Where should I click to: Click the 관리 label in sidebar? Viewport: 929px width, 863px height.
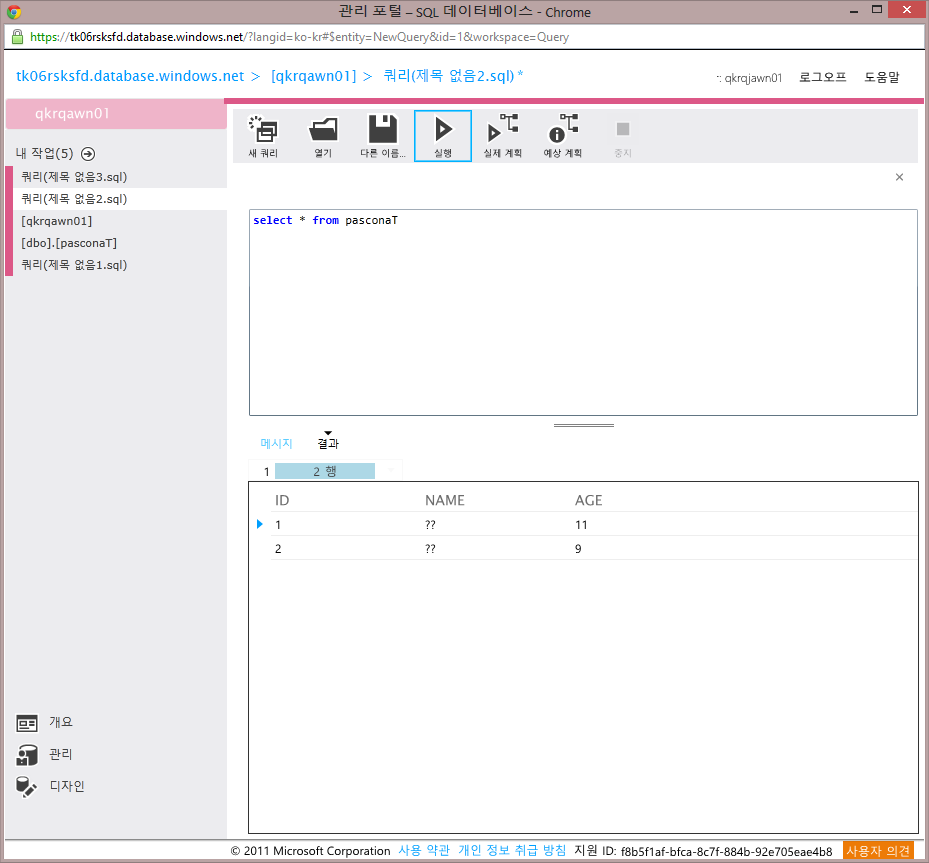(61, 754)
